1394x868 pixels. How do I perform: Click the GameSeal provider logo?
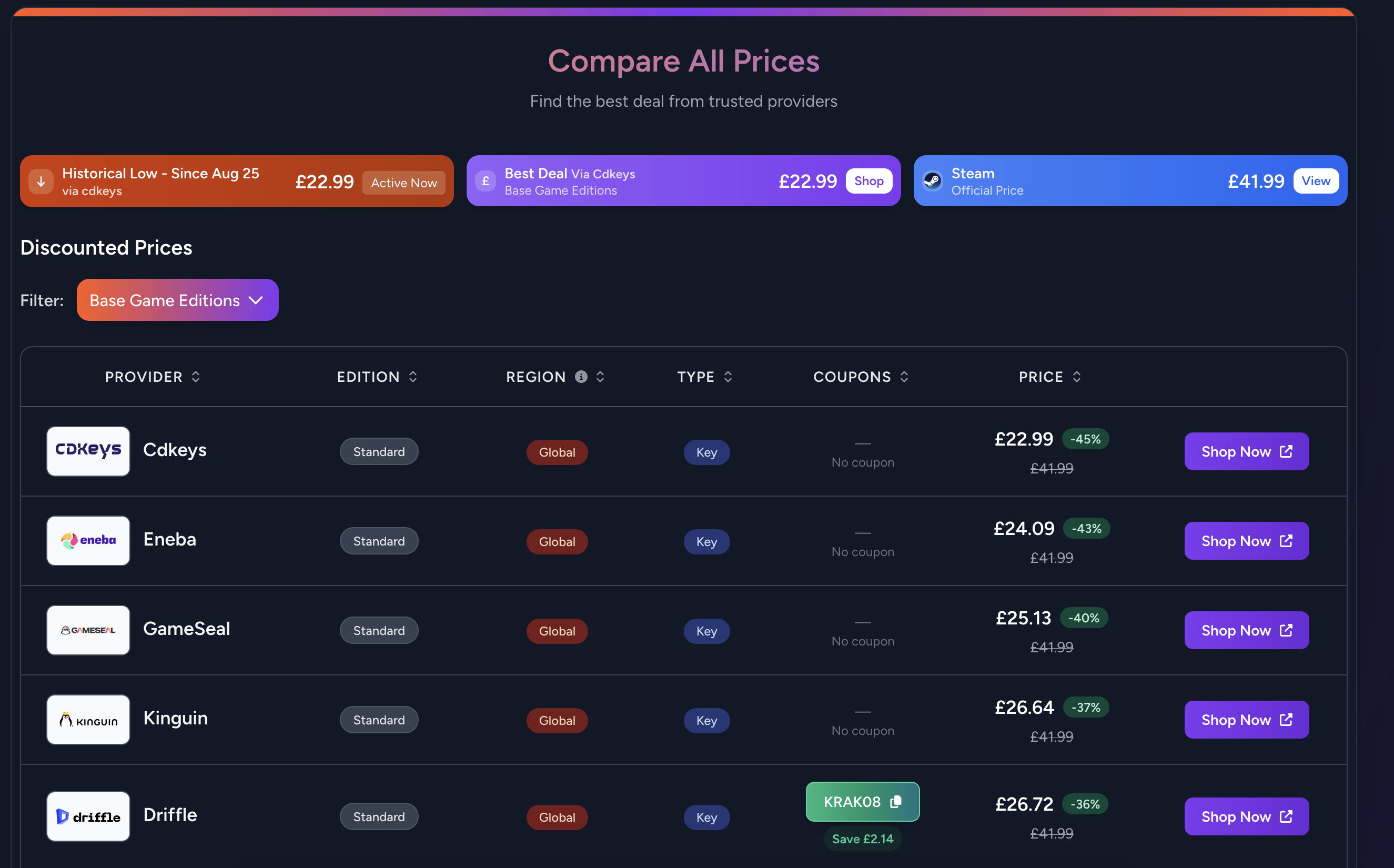[88, 630]
